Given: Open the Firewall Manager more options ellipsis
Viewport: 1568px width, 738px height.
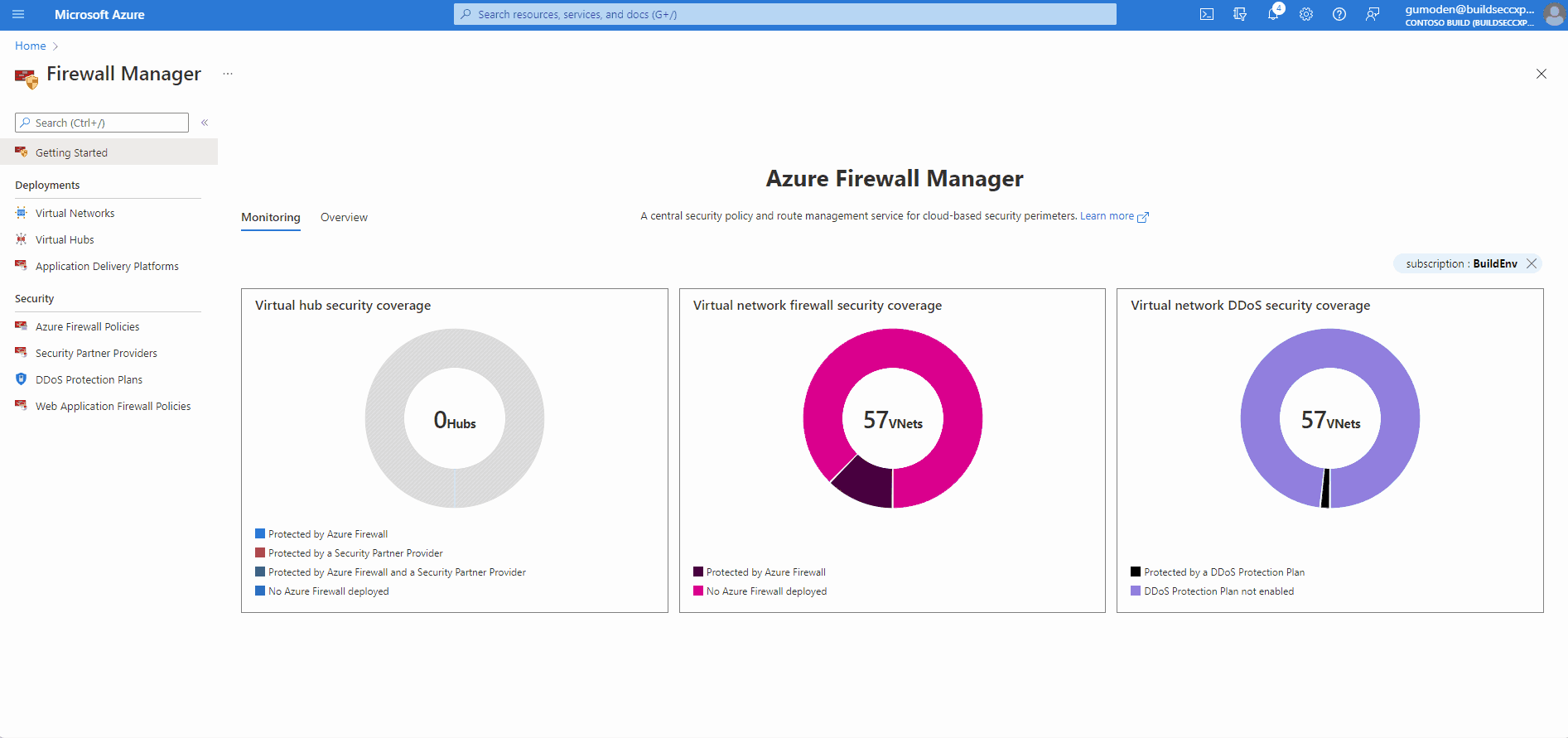Looking at the screenshot, I should [x=228, y=74].
